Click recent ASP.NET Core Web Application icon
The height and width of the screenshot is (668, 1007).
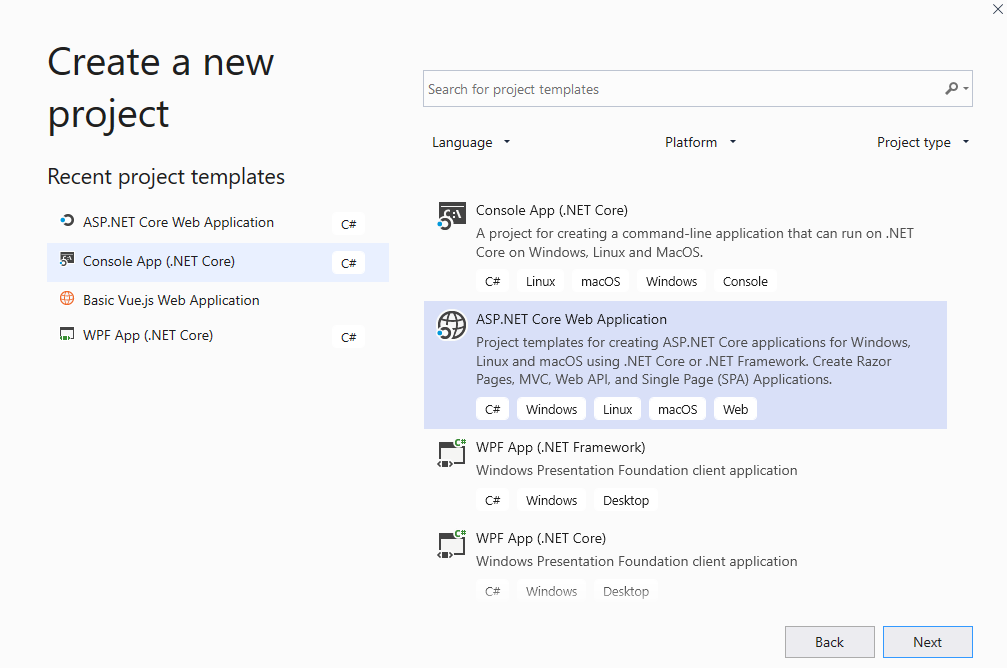pyautogui.click(x=67, y=222)
